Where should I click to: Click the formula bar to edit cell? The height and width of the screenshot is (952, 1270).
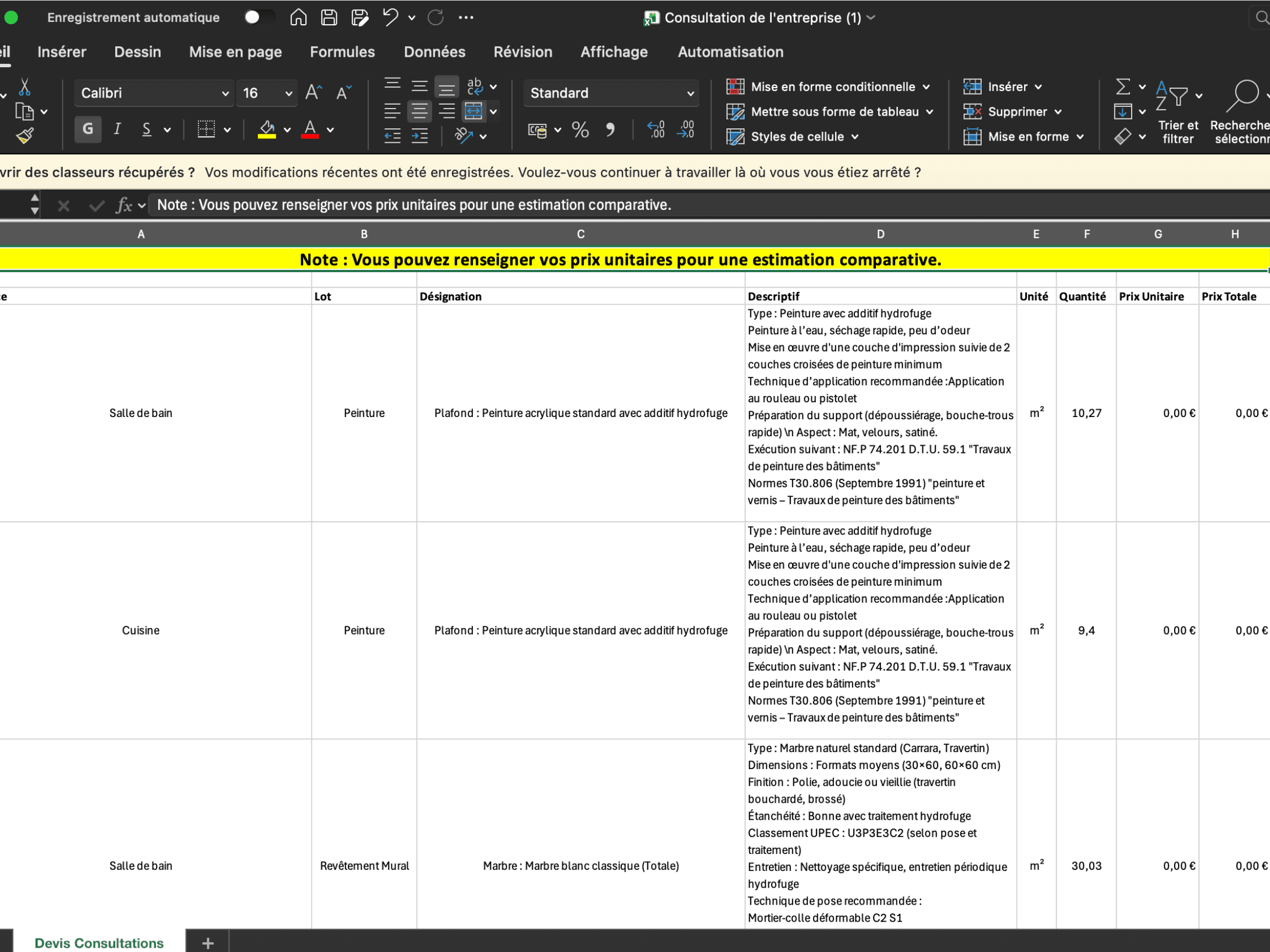516,204
